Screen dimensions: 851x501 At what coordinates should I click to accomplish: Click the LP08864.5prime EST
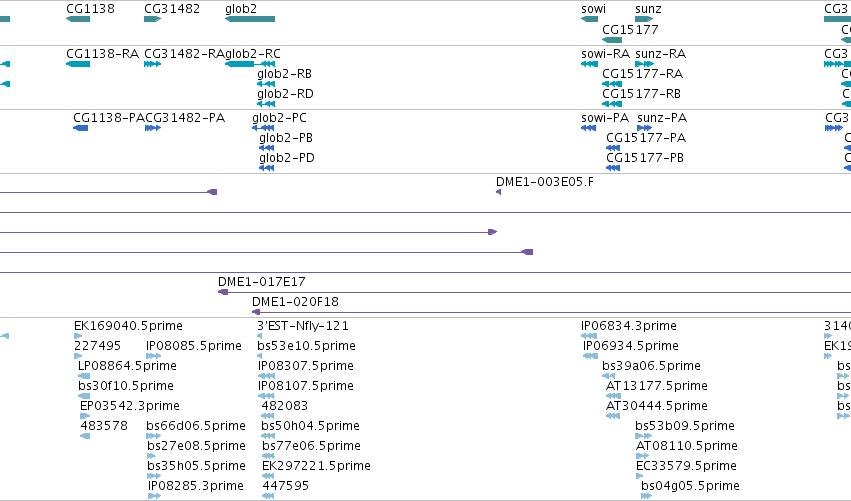coord(84,376)
